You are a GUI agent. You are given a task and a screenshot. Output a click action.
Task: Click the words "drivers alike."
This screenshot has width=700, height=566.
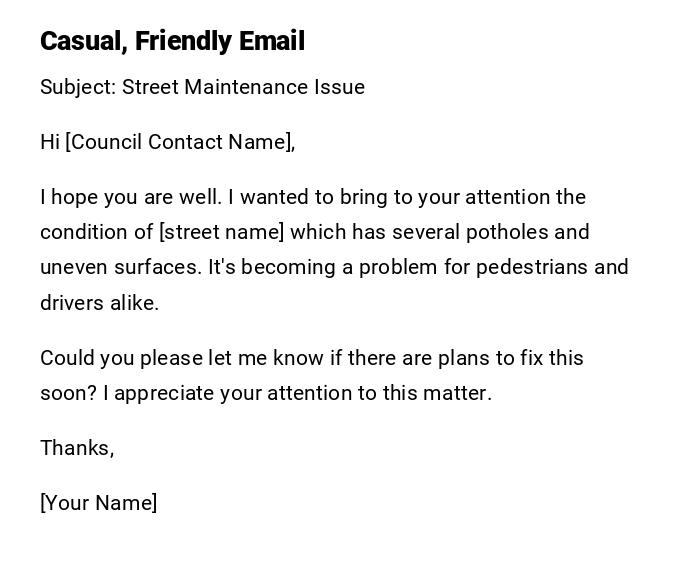tap(99, 303)
